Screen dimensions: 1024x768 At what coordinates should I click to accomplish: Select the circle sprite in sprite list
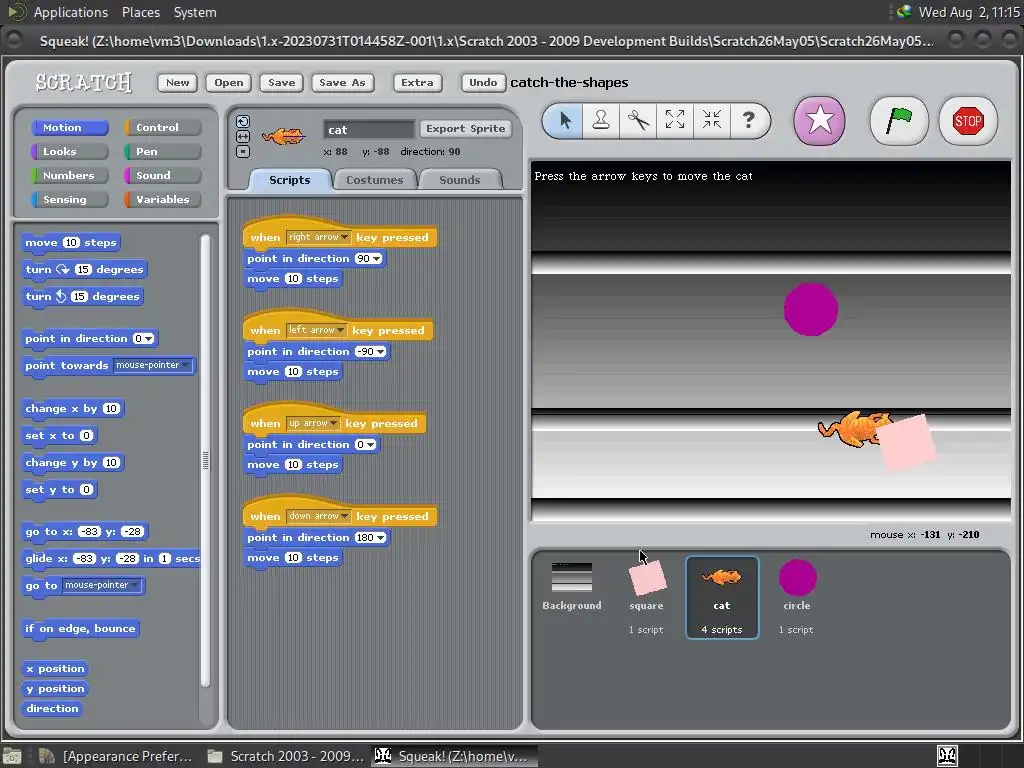point(797,596)
